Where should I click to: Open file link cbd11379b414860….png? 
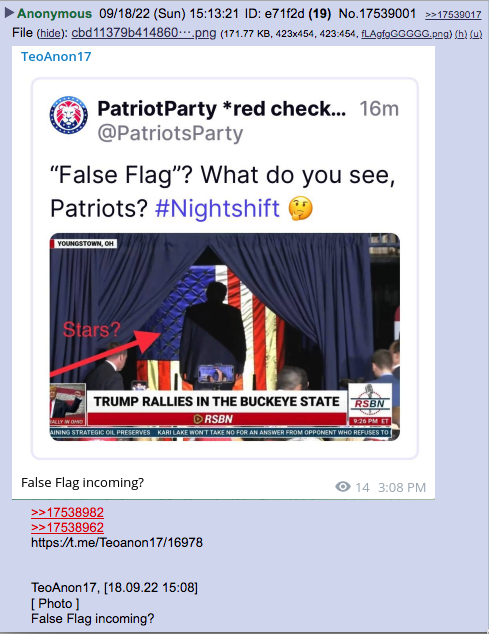pyautogui.click(x=144, y=32)
